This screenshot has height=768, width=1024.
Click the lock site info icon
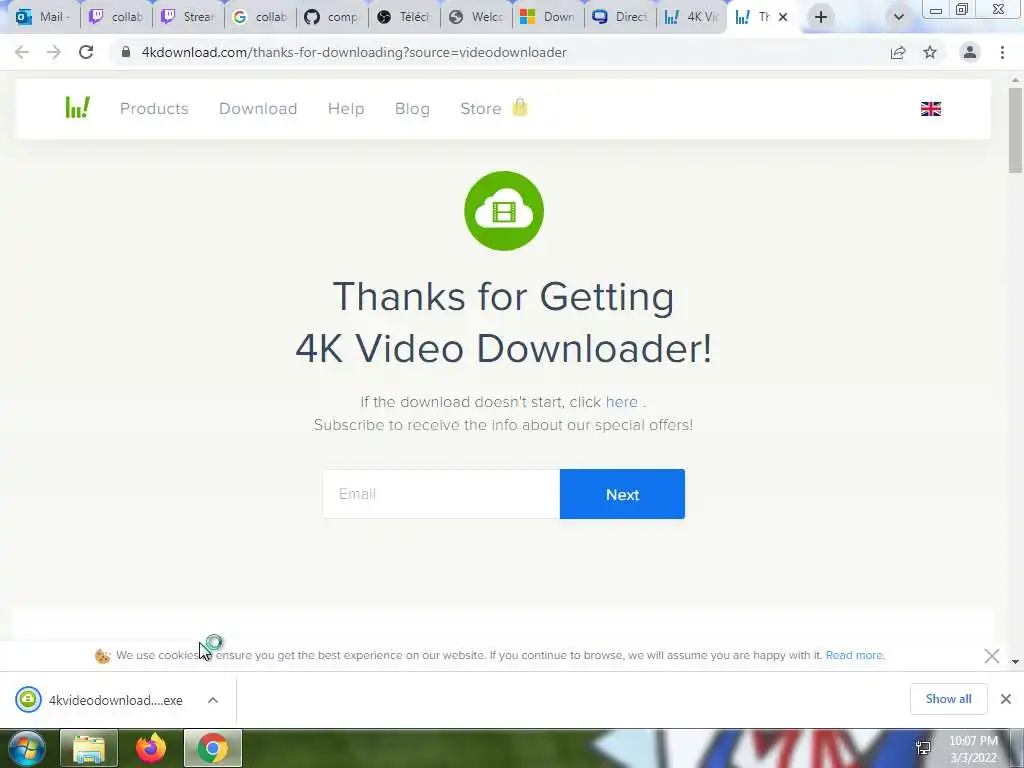click(x=125, y=52)
